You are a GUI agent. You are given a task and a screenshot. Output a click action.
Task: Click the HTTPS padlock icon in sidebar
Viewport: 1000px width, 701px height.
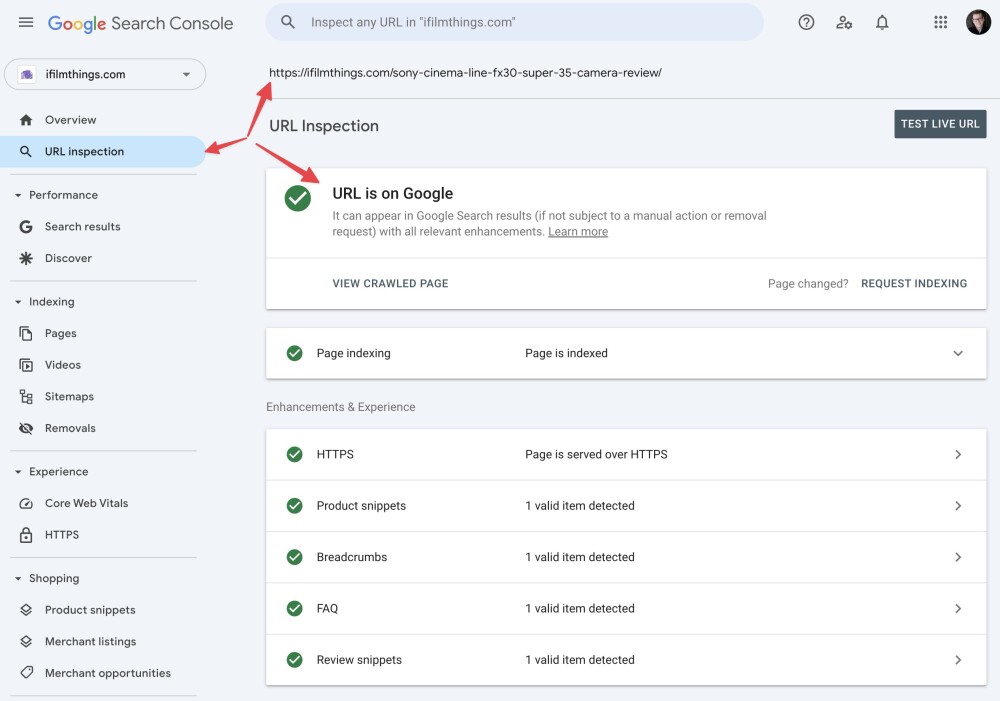(x=26, y=535)
